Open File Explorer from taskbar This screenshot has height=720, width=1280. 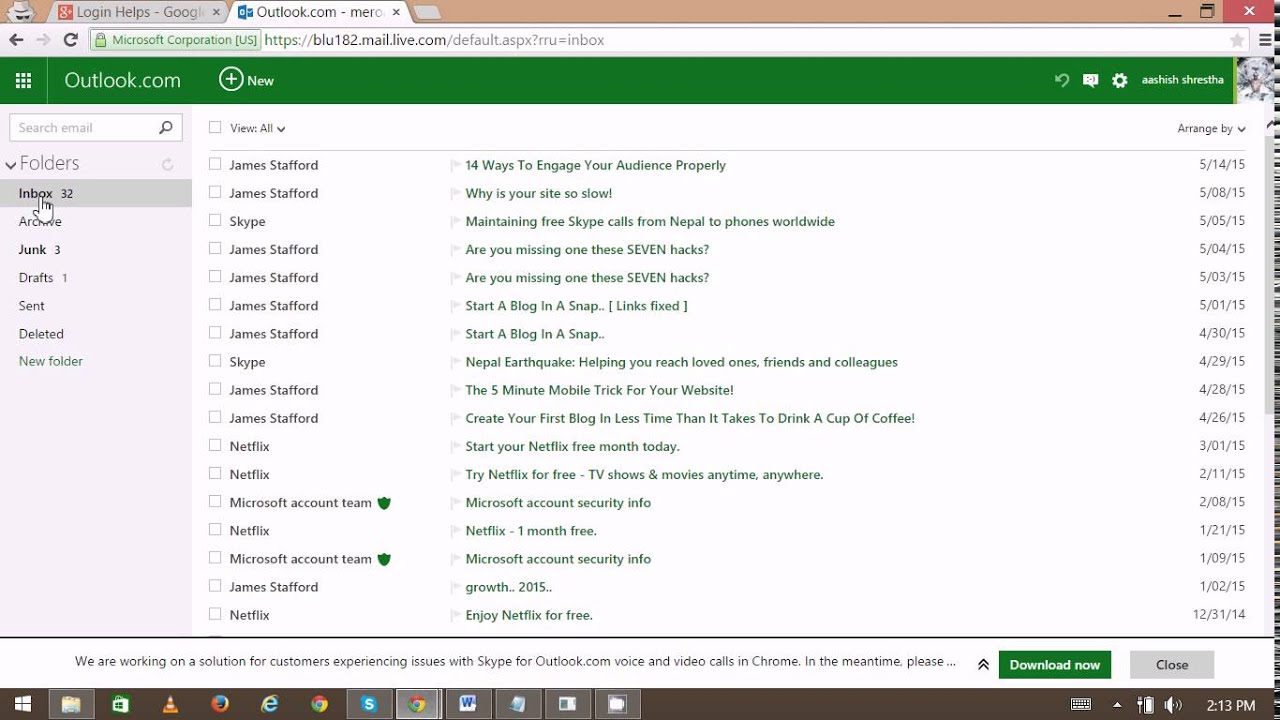tap(70, 704)
